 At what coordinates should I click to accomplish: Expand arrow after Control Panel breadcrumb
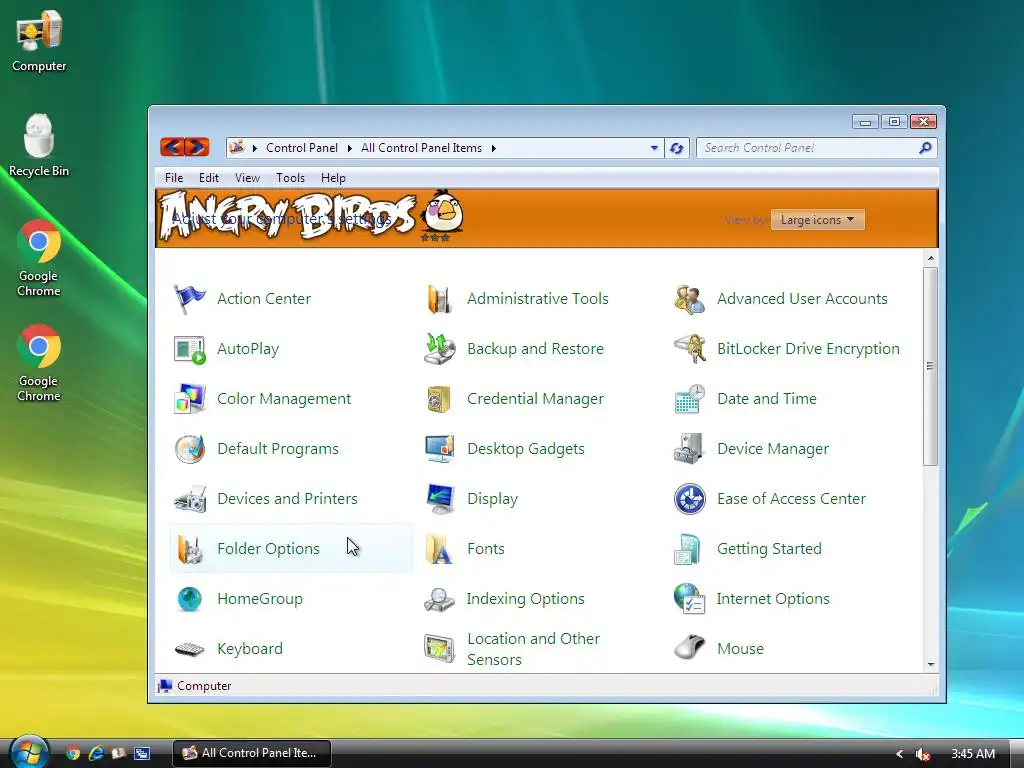pyautogui.click(x=349, y=148)
